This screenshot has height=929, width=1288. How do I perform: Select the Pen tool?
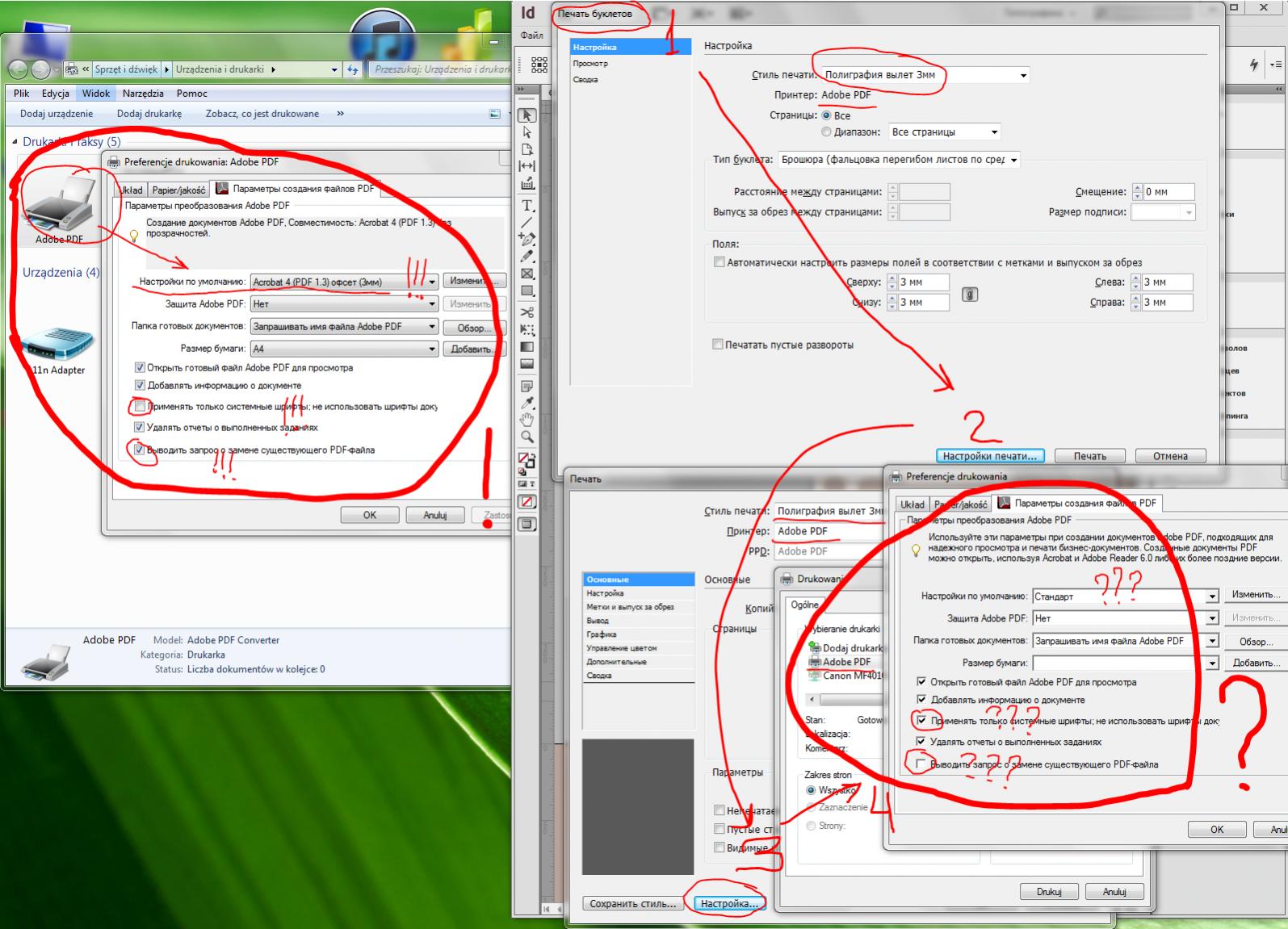[x=527, y=240]
